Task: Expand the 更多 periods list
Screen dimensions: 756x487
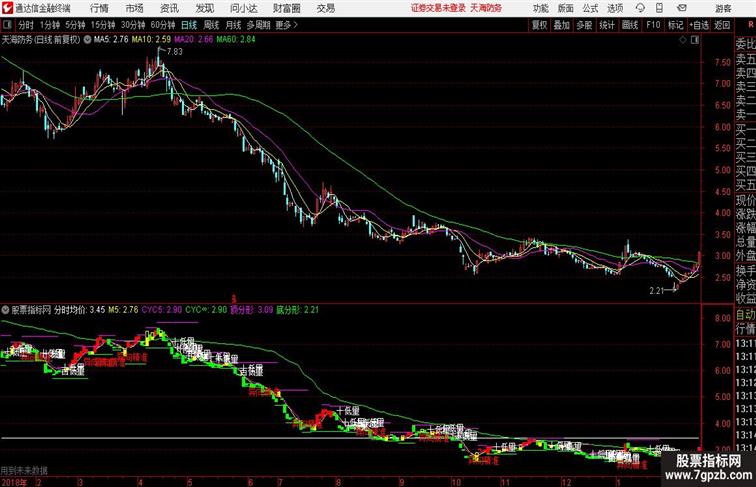Action: click(286, 25)
